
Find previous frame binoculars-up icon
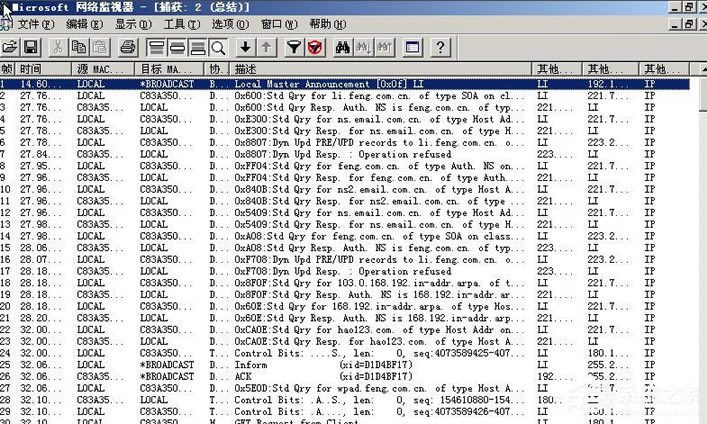point(384,47)
